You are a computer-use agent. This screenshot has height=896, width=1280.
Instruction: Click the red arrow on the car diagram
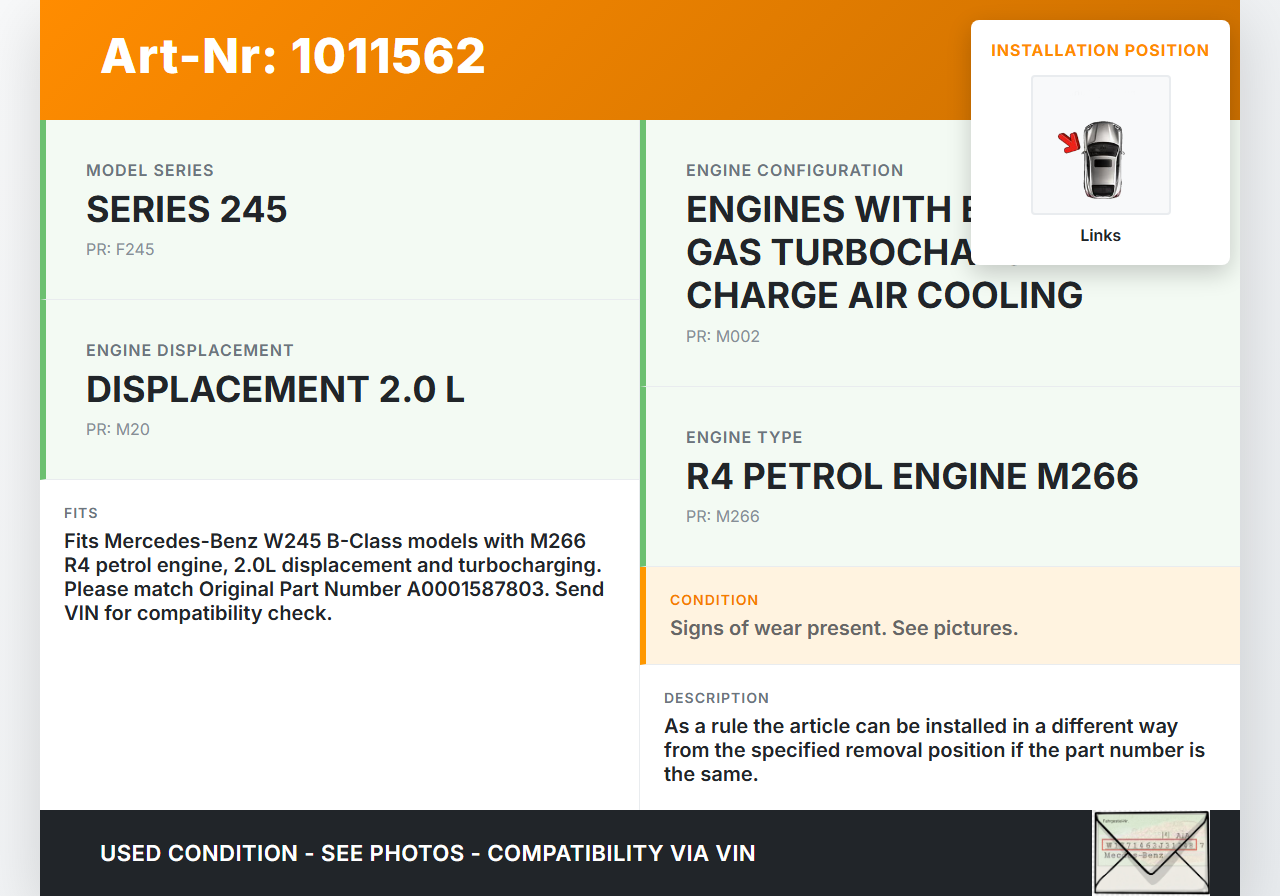click(1070, 143)
